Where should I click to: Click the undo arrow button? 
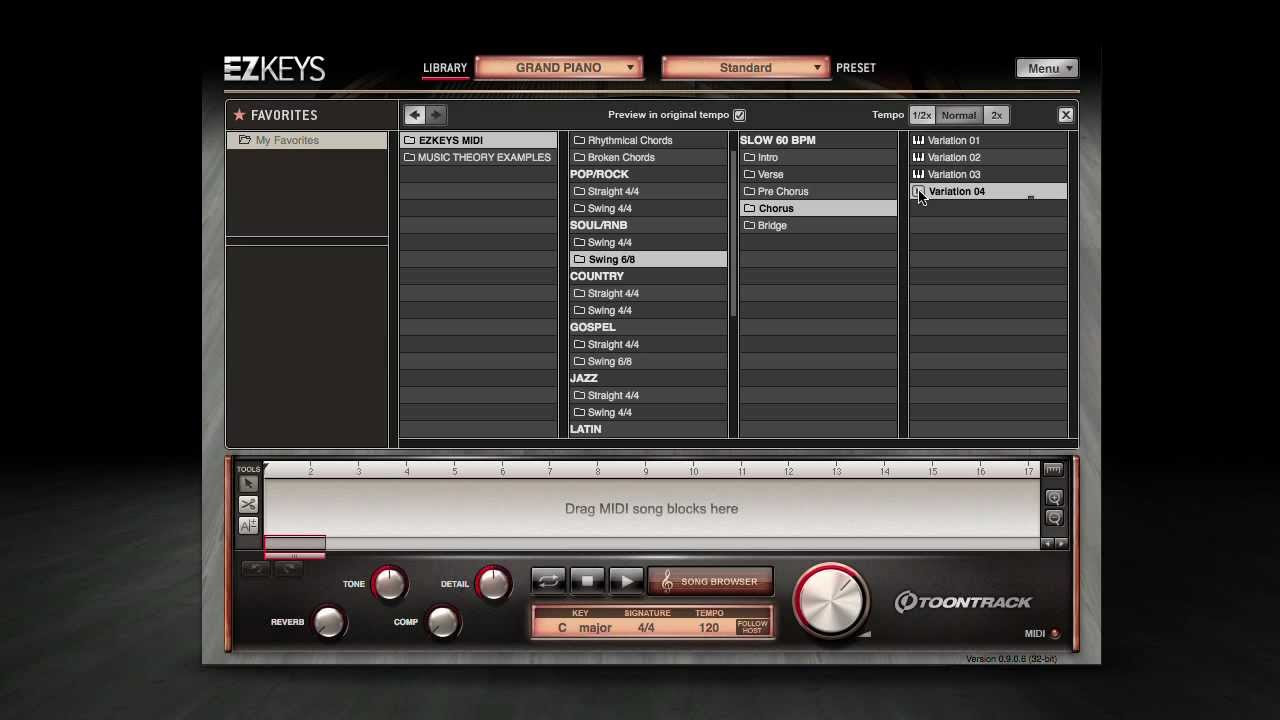coord(255,568)
